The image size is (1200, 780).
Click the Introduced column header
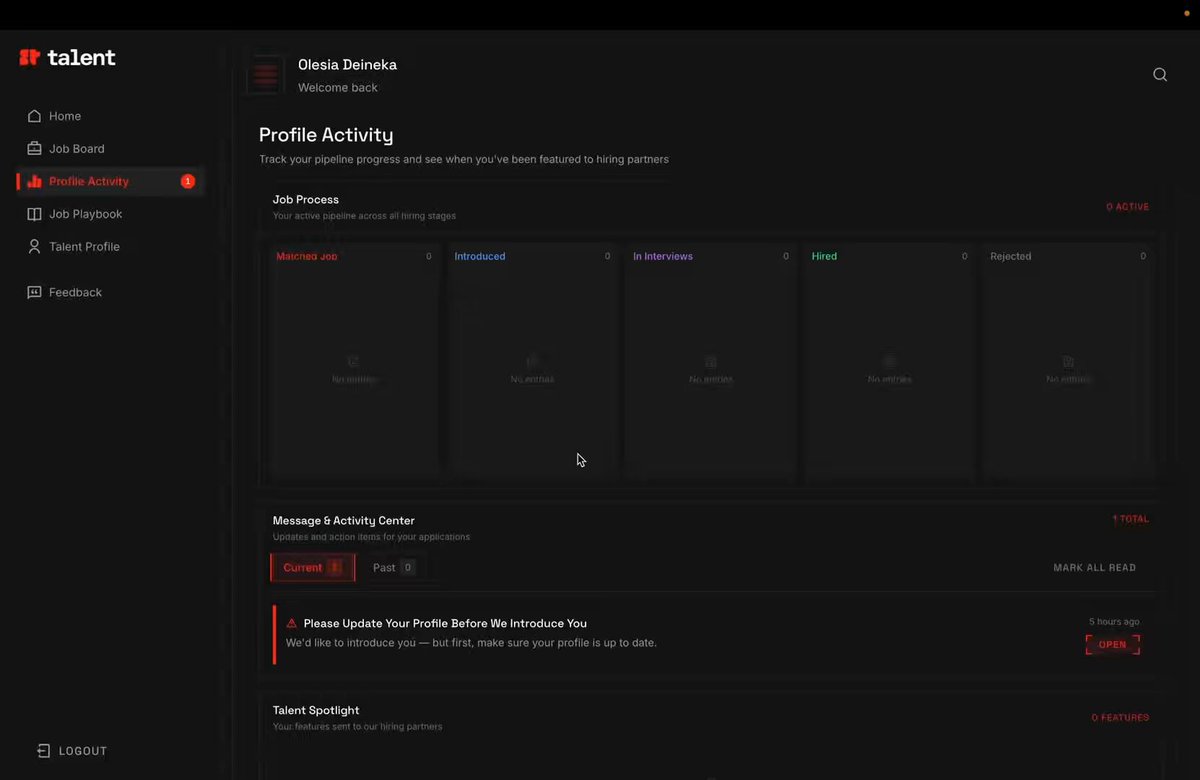(480, 257)
